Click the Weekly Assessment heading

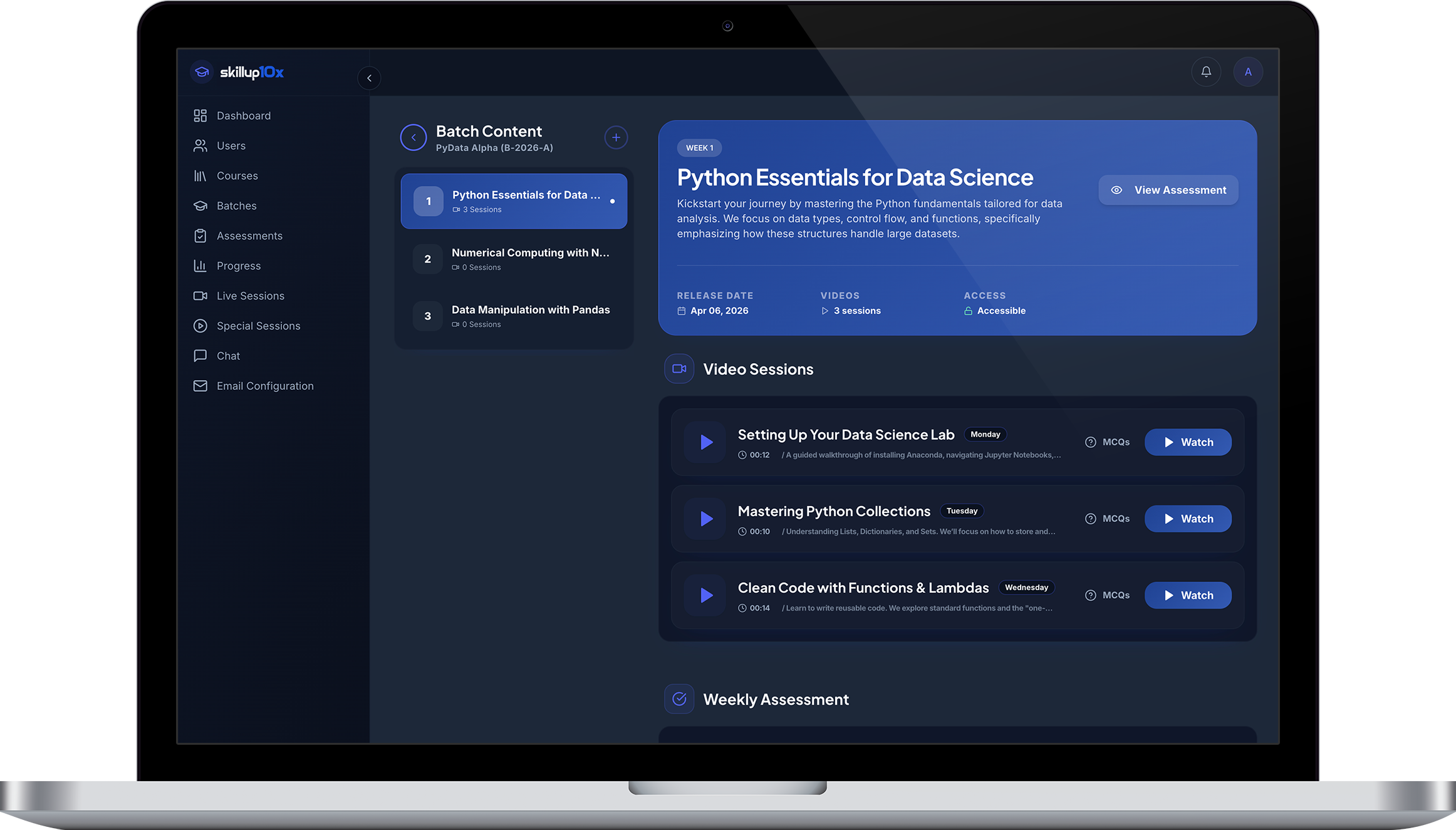(776, 699)
